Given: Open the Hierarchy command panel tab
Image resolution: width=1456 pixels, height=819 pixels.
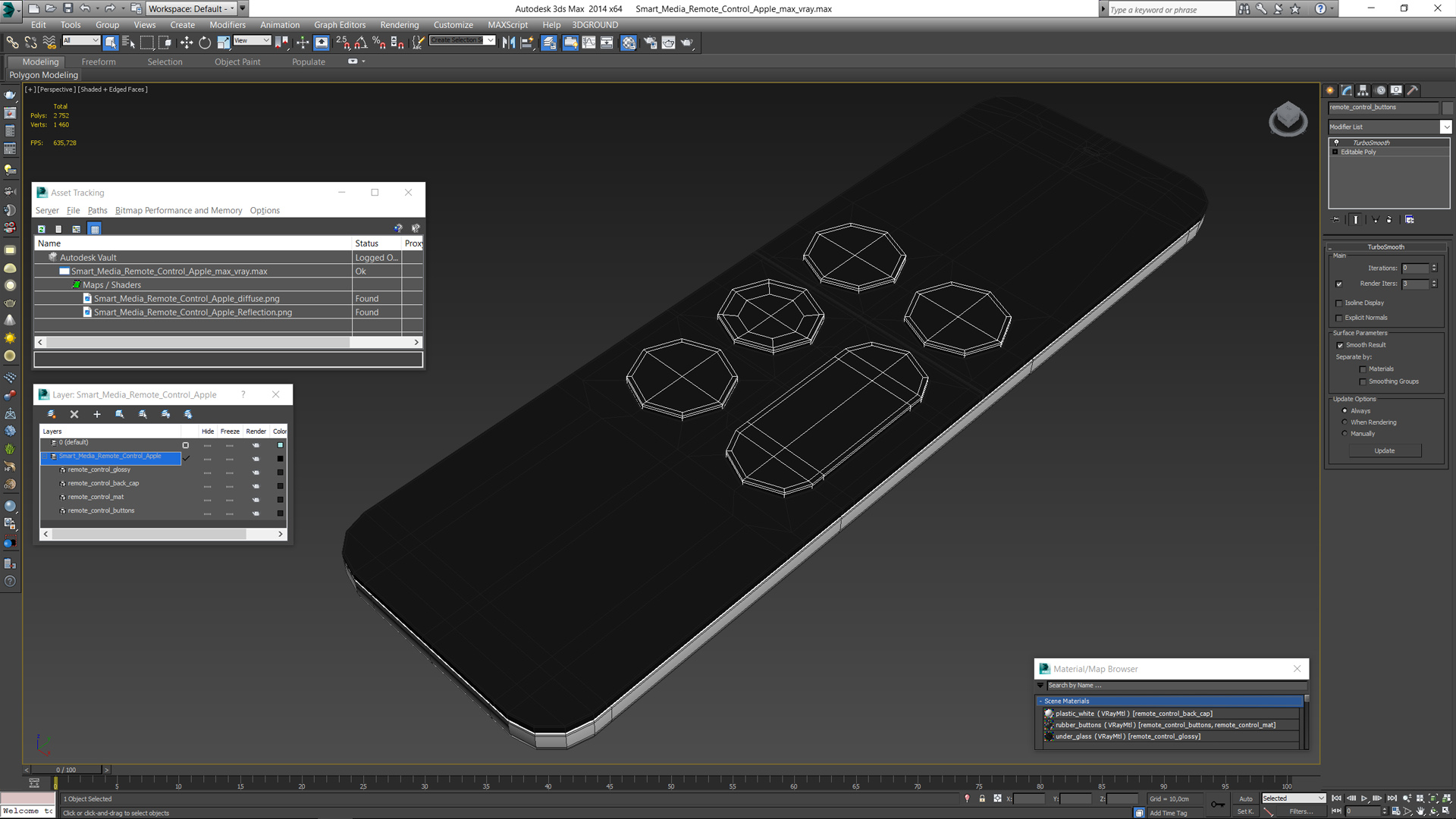Looking at the screenshot, I should [1363, 90].
